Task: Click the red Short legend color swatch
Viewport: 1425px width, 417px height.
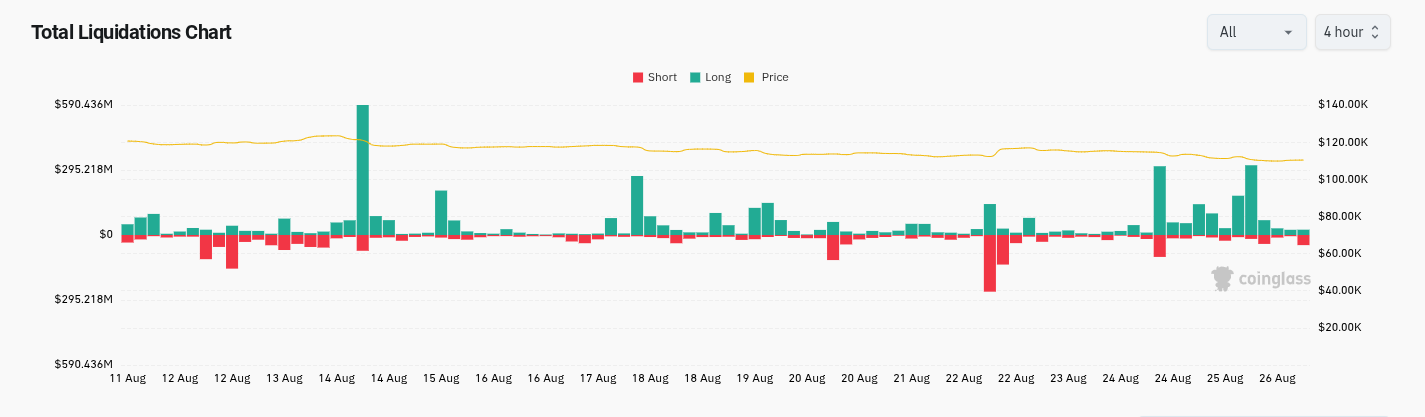Action: point(637,77)
